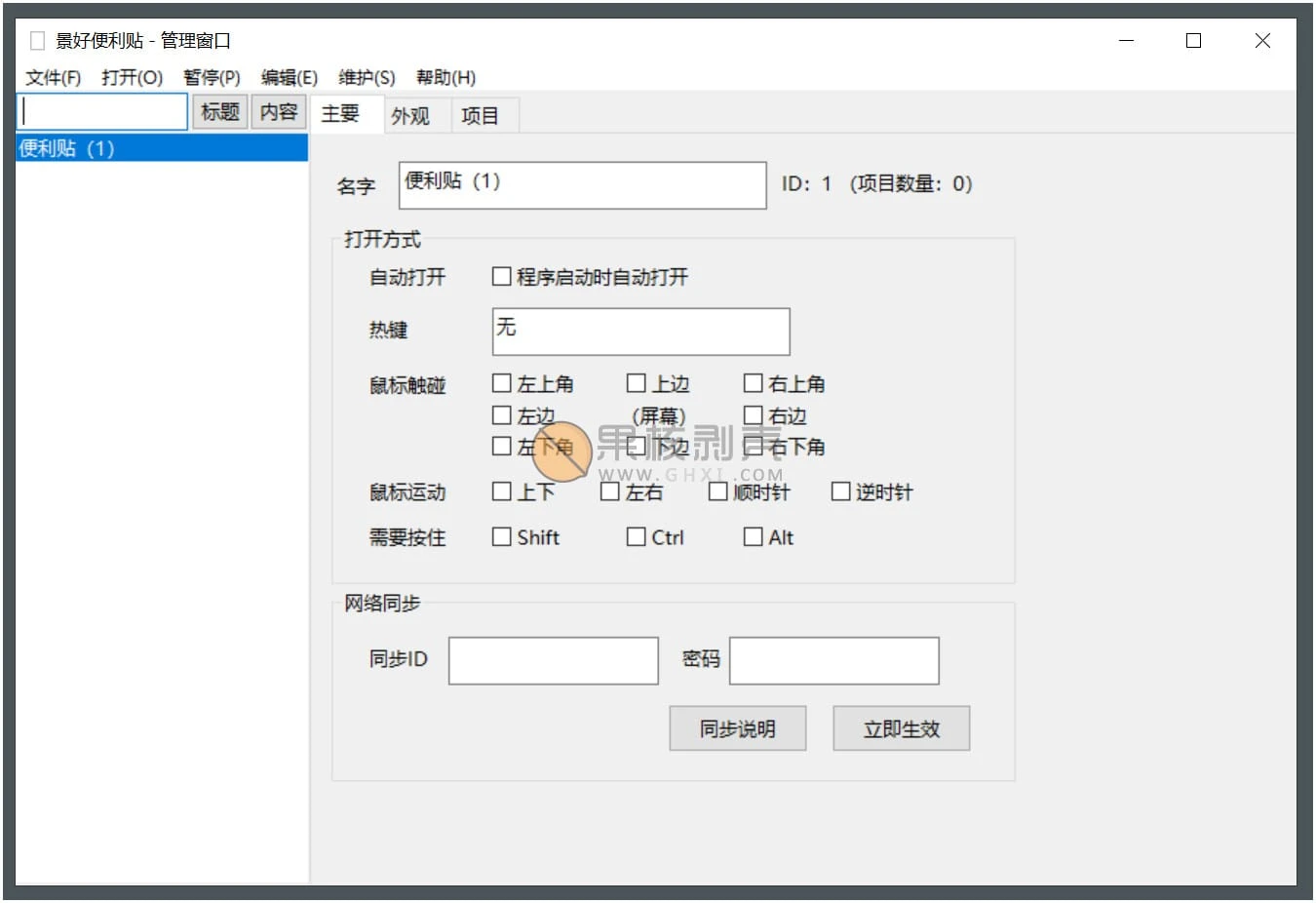Viewport: 1316px width, 903px height.
Task: Click the 同步说明 button
Action: tap(737, 728)
